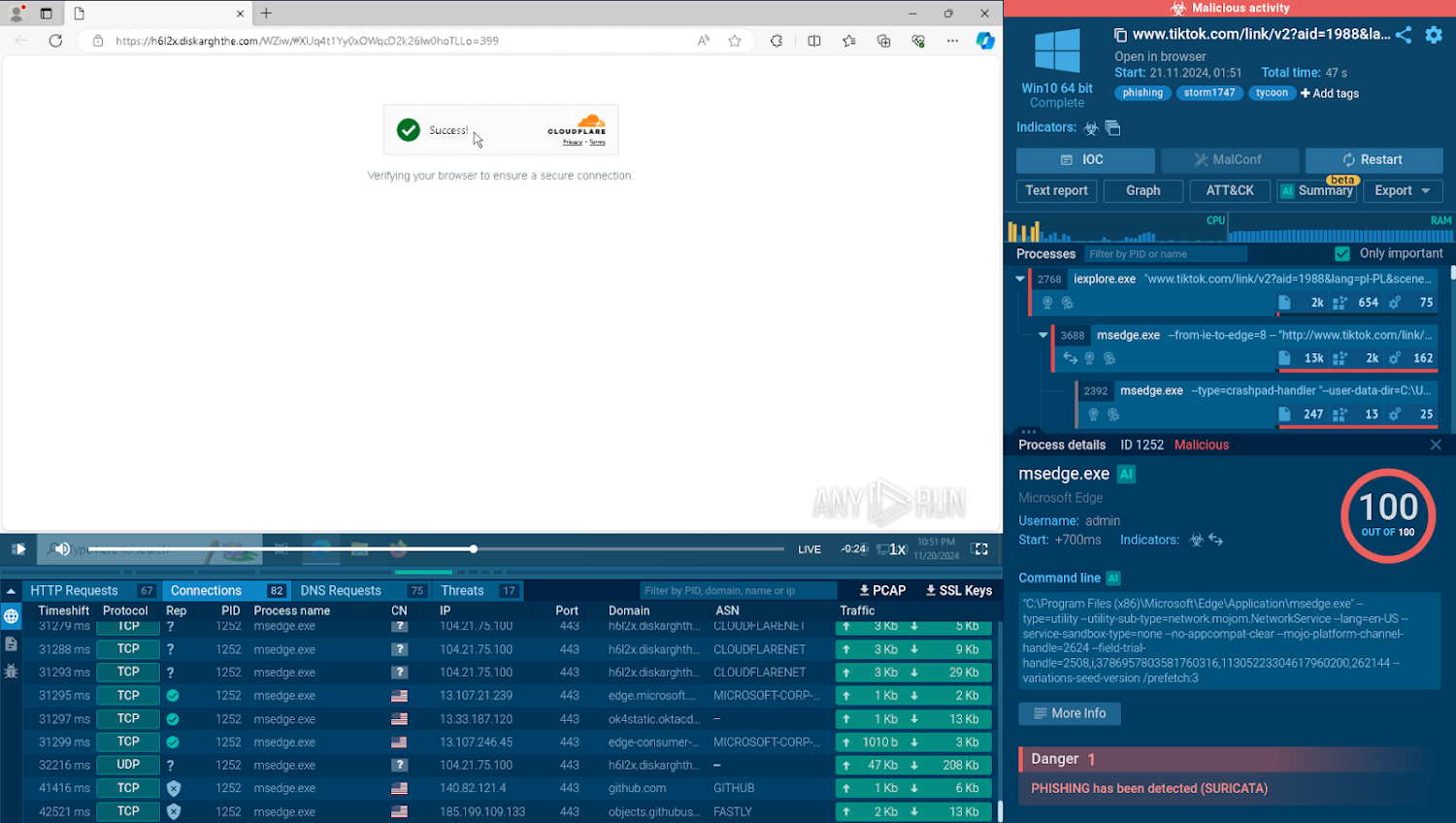
Task: Open the process Graph
Action: pos(1143,191)
